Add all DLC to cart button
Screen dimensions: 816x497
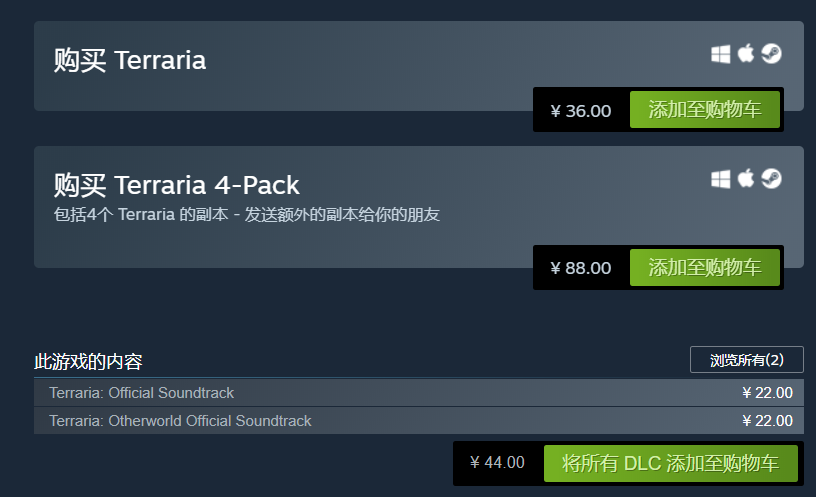click(x=670, y=463)
